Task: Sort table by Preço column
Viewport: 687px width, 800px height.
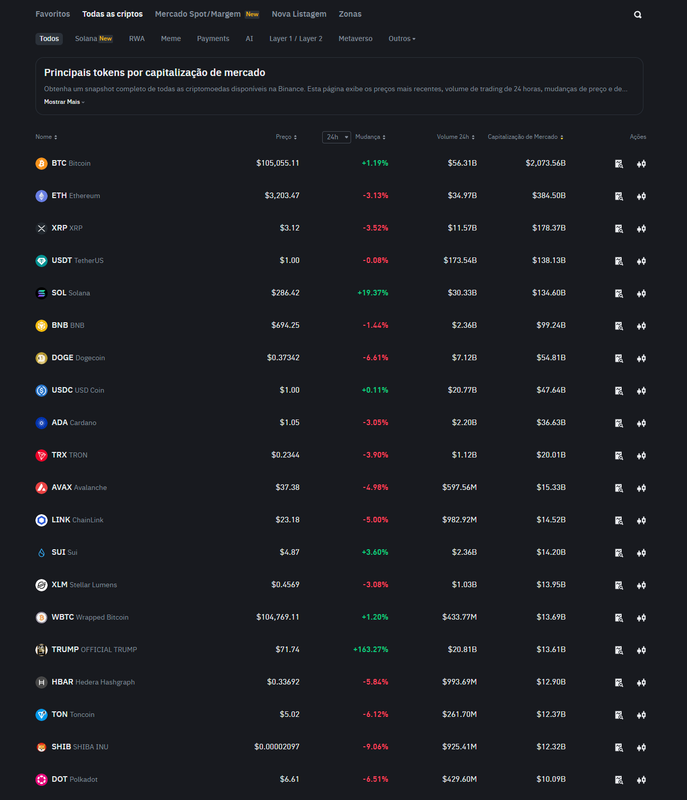Action: coord(286,137)
